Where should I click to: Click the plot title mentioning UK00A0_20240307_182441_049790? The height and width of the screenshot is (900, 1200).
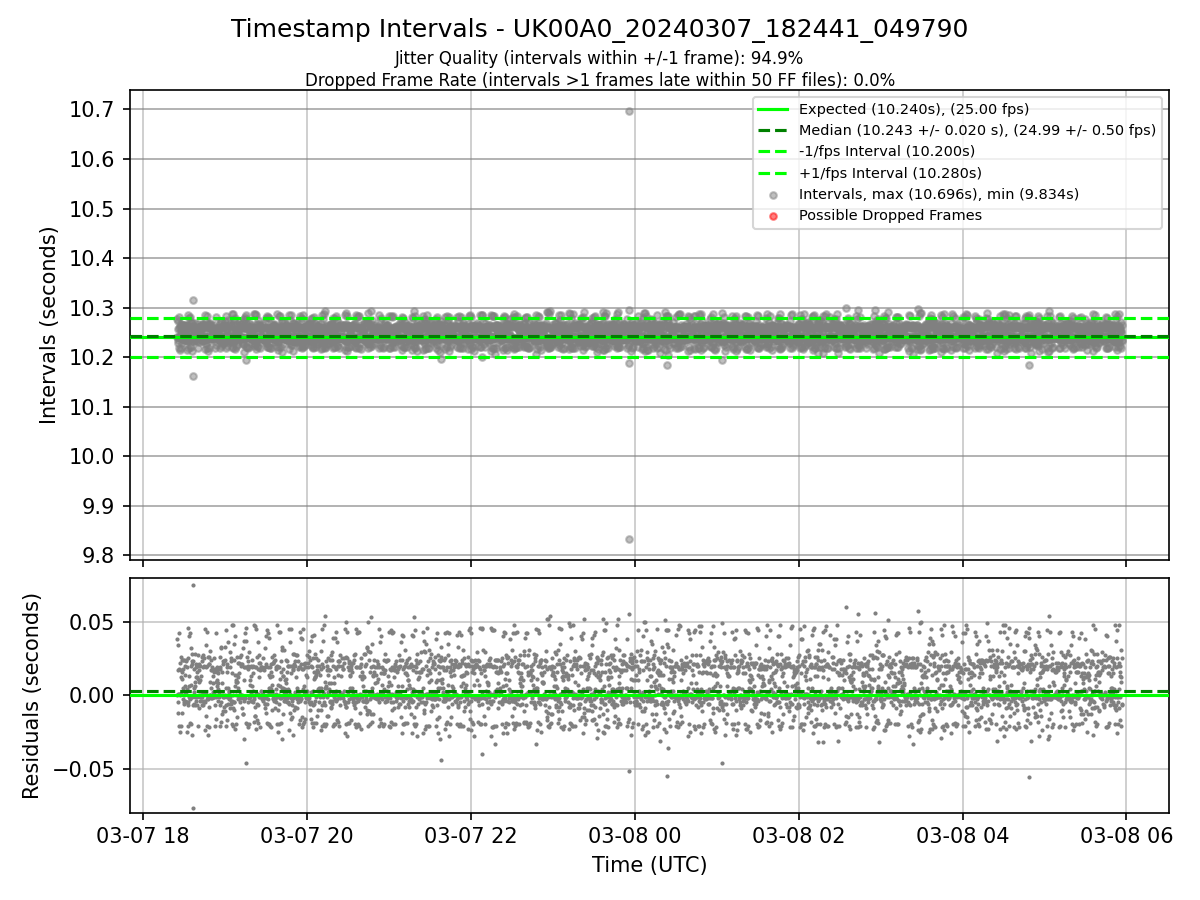[x=599, y=29]
